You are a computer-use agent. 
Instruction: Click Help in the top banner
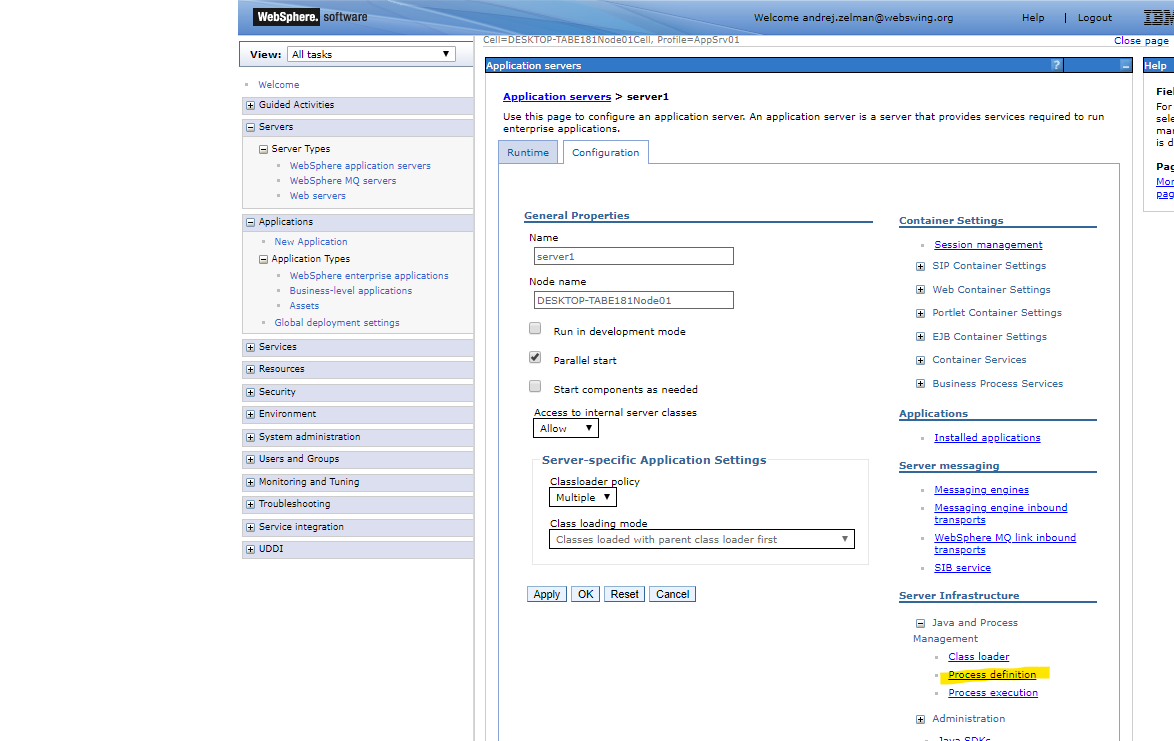click(x=1032, y=17)
